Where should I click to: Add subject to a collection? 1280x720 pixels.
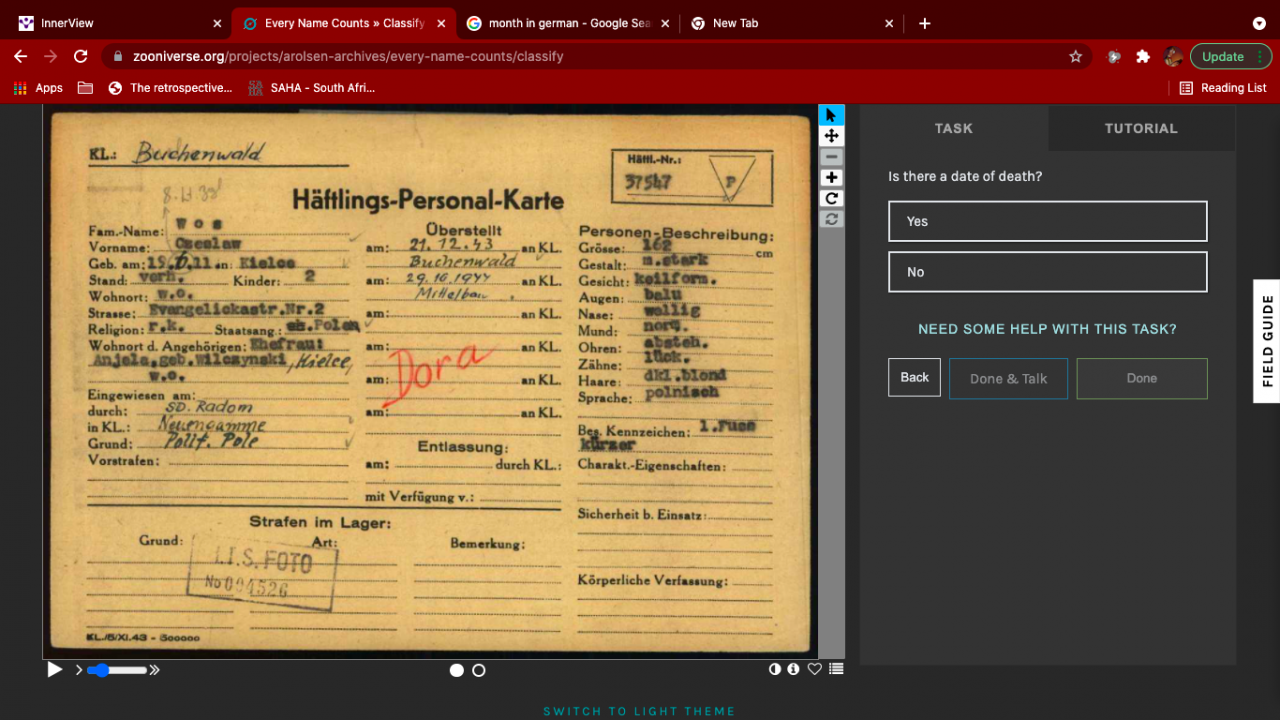point(836,669)
